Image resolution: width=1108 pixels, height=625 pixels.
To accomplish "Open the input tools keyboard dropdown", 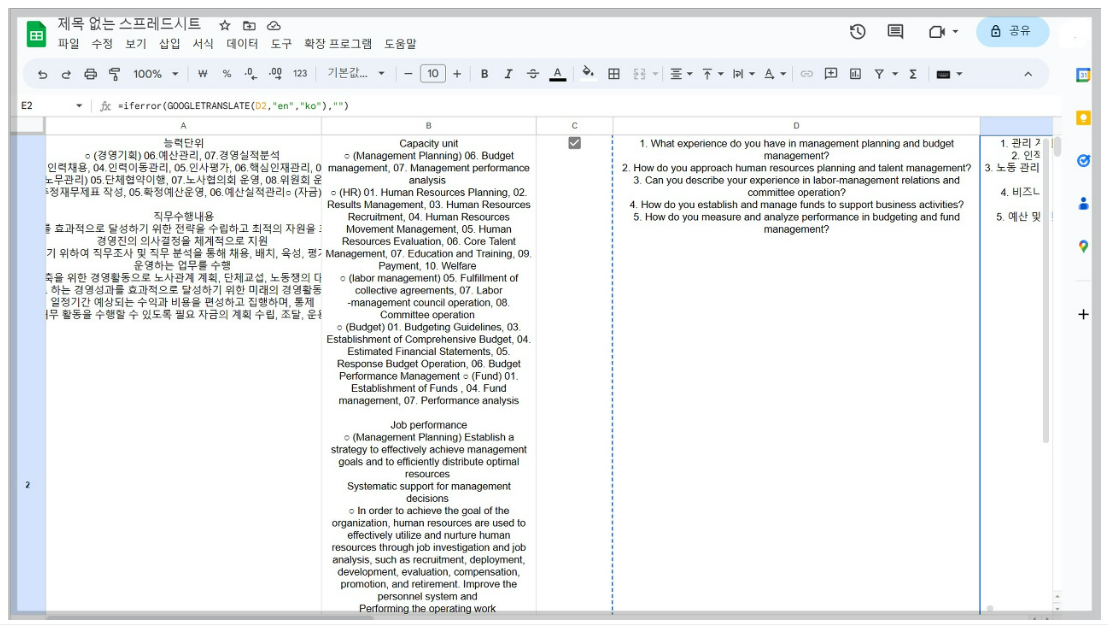I will coord(949,74).
